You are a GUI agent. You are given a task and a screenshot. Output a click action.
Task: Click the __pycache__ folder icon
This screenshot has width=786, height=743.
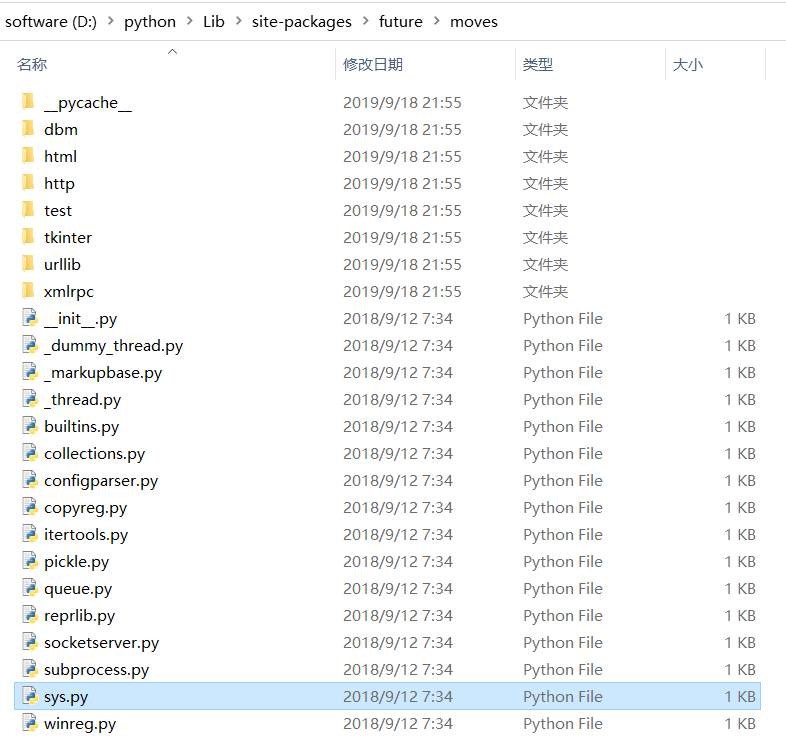pyautogui.click(x=29, y=102)
